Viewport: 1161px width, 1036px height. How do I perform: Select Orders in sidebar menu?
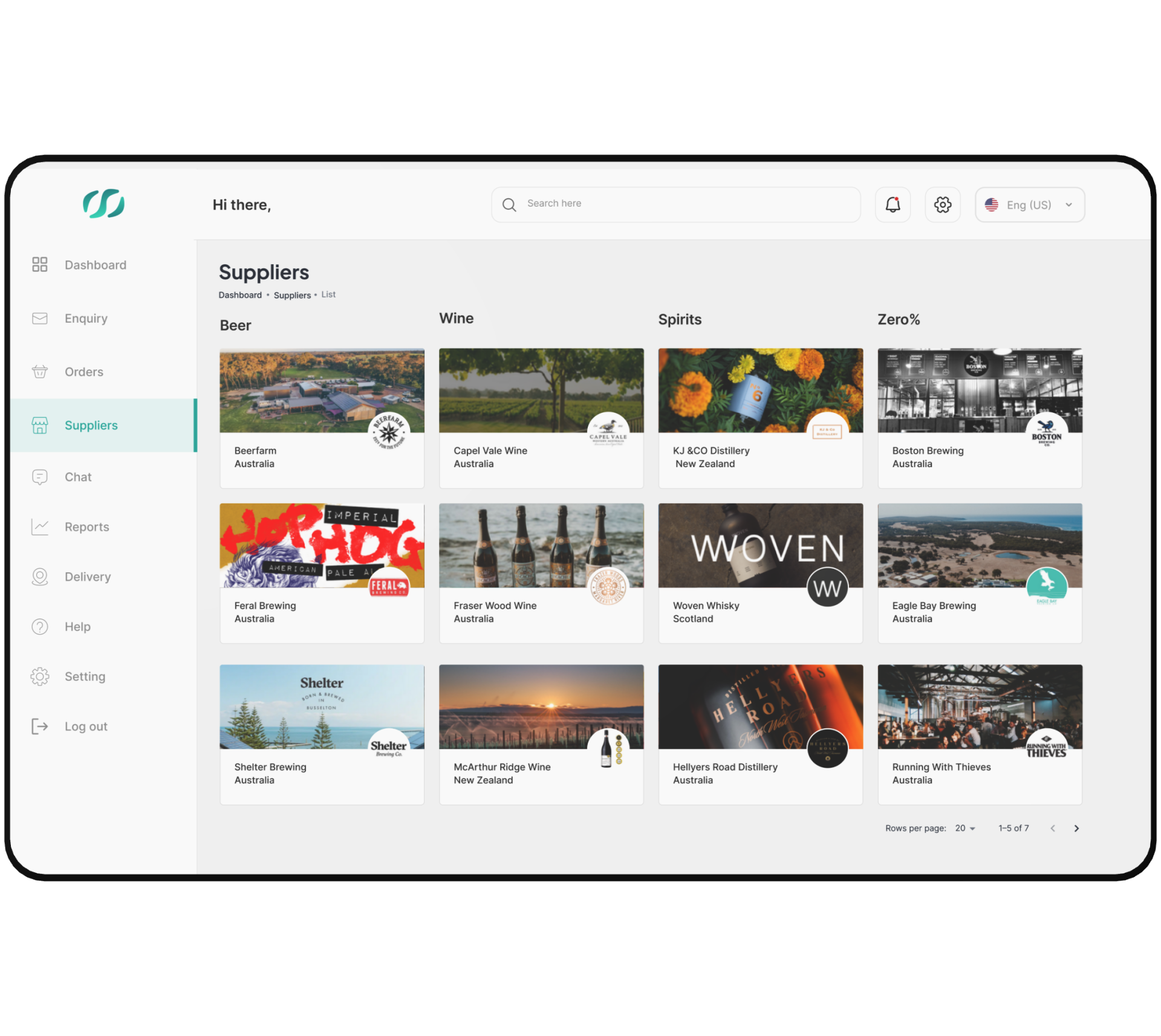tap(84, 372)
